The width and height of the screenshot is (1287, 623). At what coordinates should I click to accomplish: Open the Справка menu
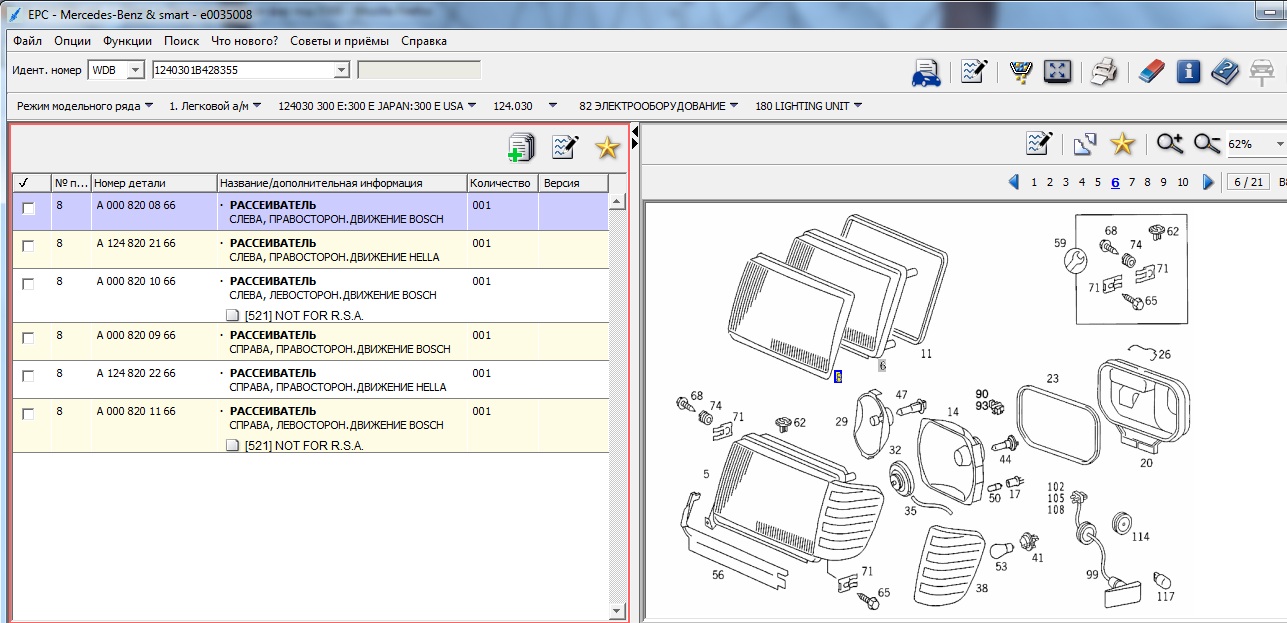point(424,41)
